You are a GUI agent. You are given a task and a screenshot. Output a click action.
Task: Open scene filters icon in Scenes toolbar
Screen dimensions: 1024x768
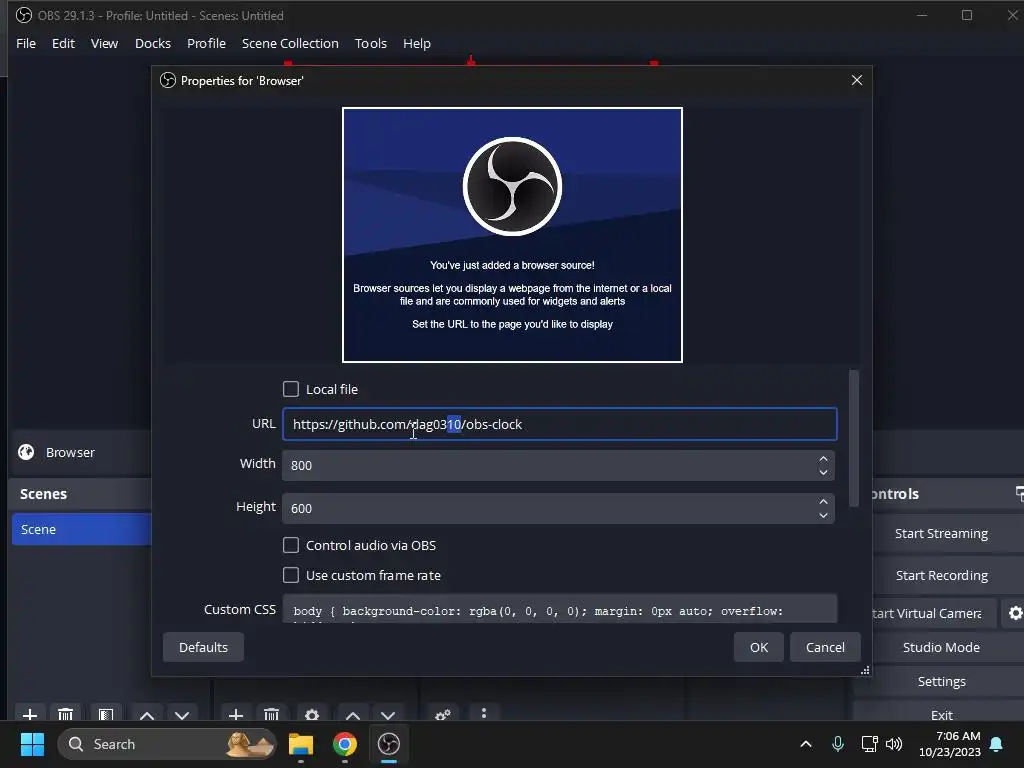point(106,714)
